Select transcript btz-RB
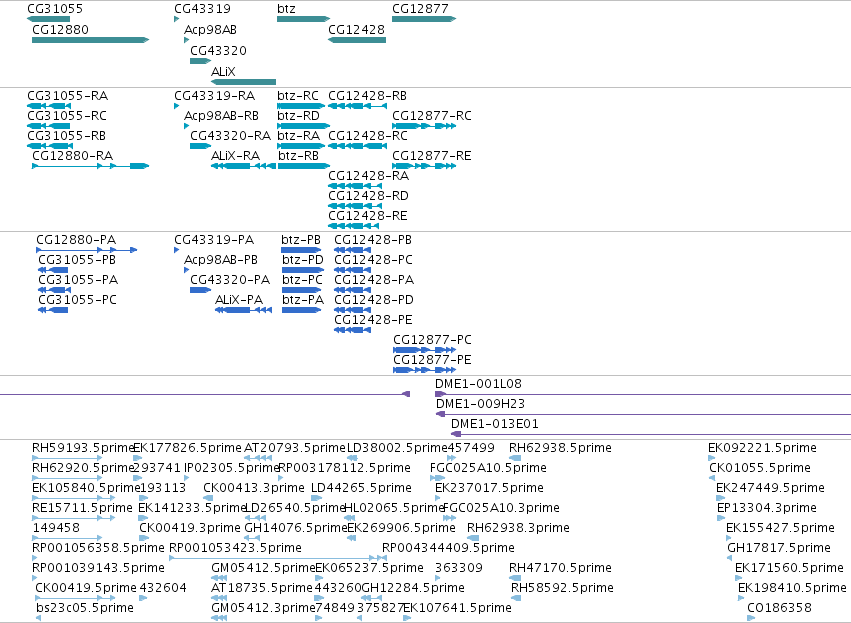The width and height of the screenshot is (851, 623). click(x=298, y=156)
